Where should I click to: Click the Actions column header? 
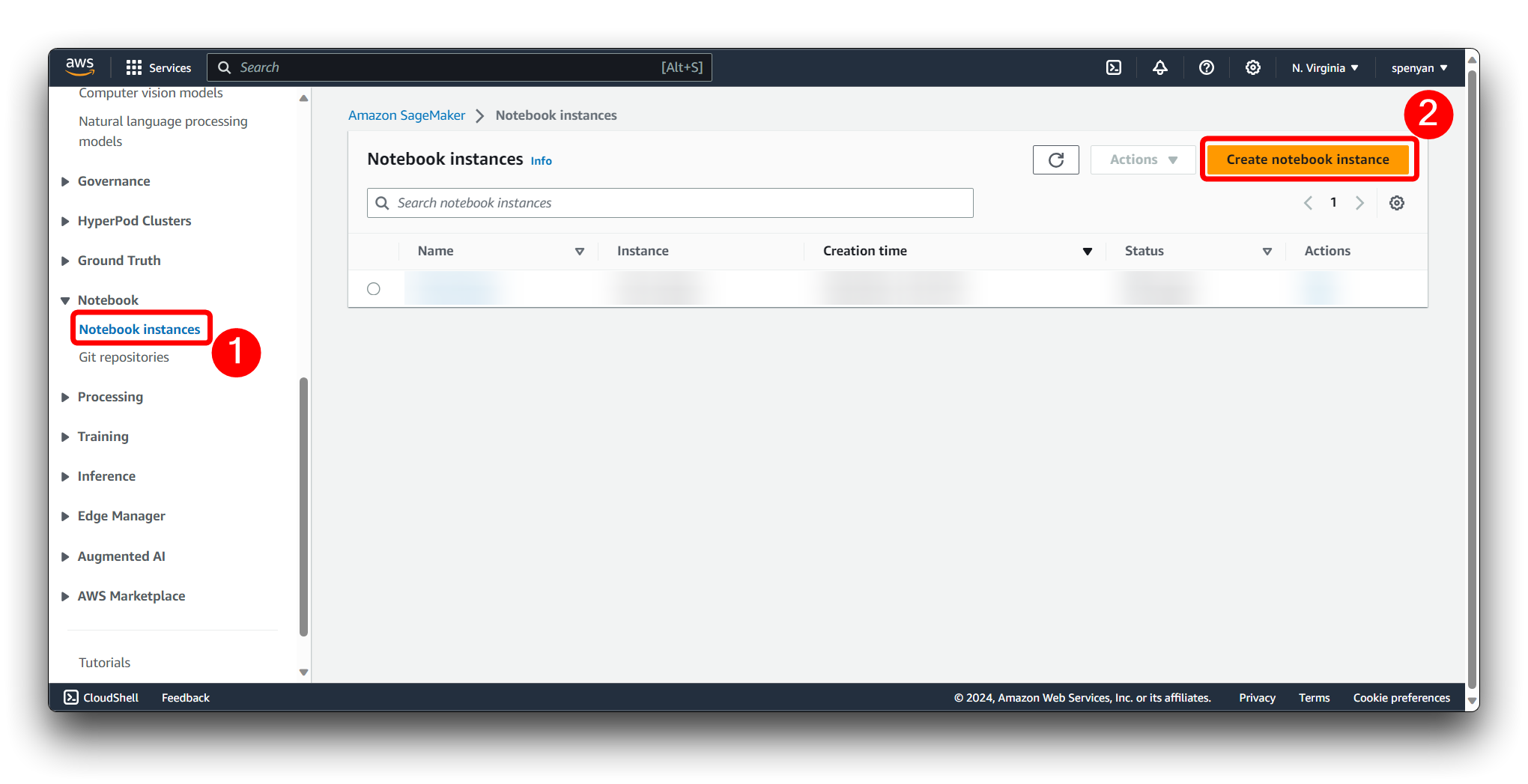(1327, 252)
